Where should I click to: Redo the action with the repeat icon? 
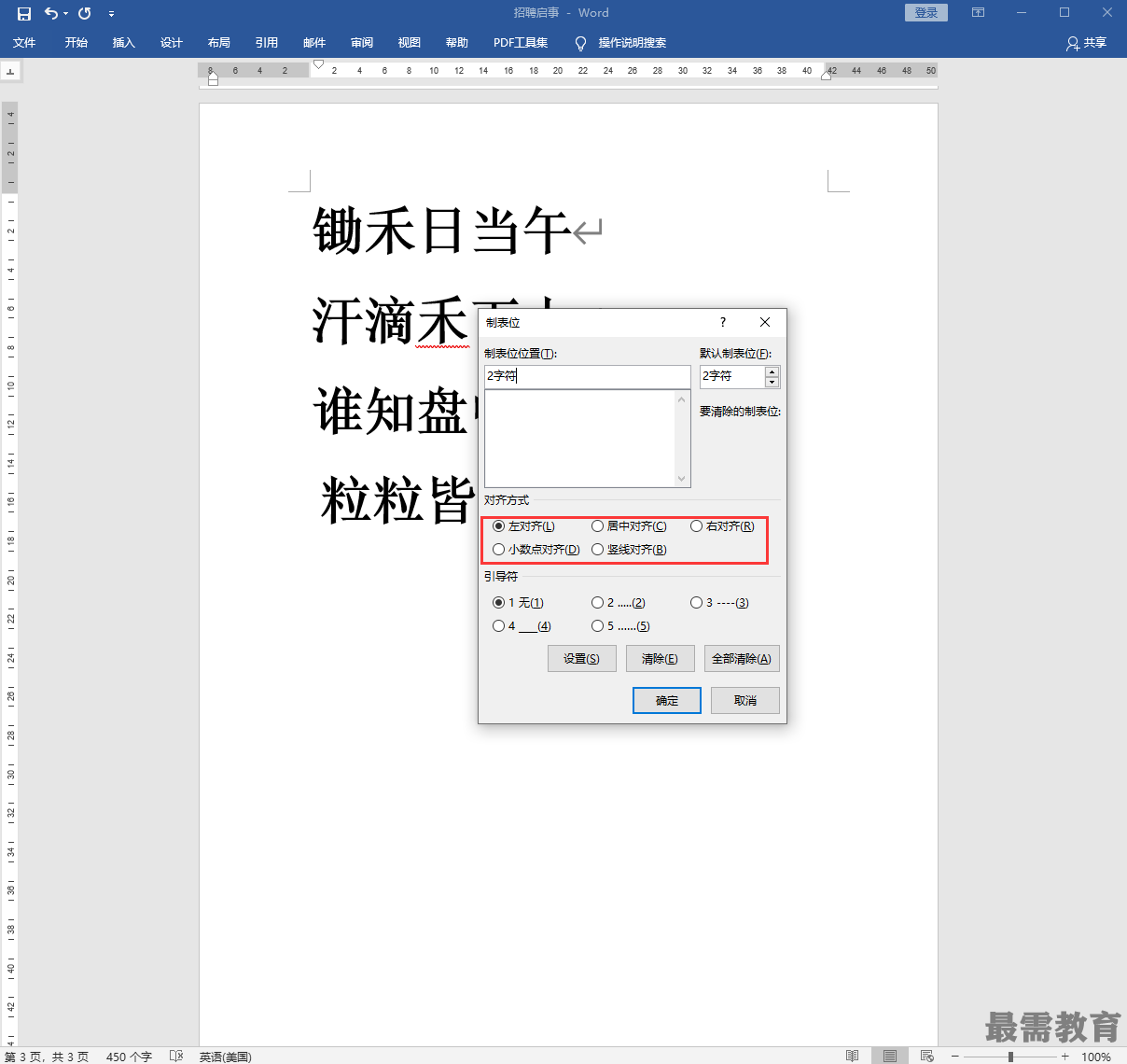click(x=85, y=13)
